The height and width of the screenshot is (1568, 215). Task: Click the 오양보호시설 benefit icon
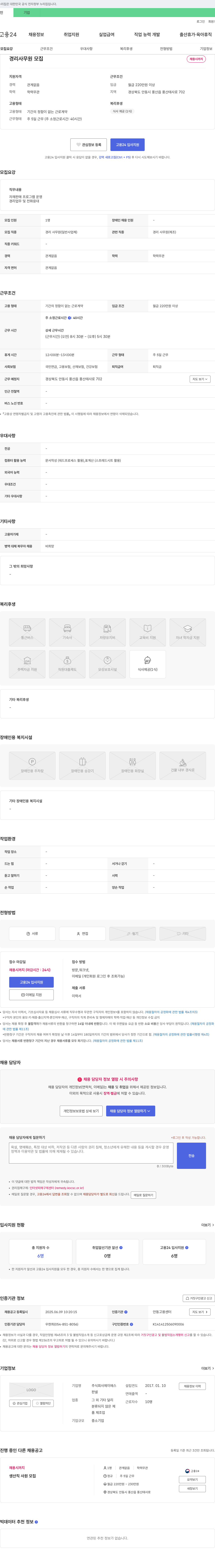click(x=107, y=664)
